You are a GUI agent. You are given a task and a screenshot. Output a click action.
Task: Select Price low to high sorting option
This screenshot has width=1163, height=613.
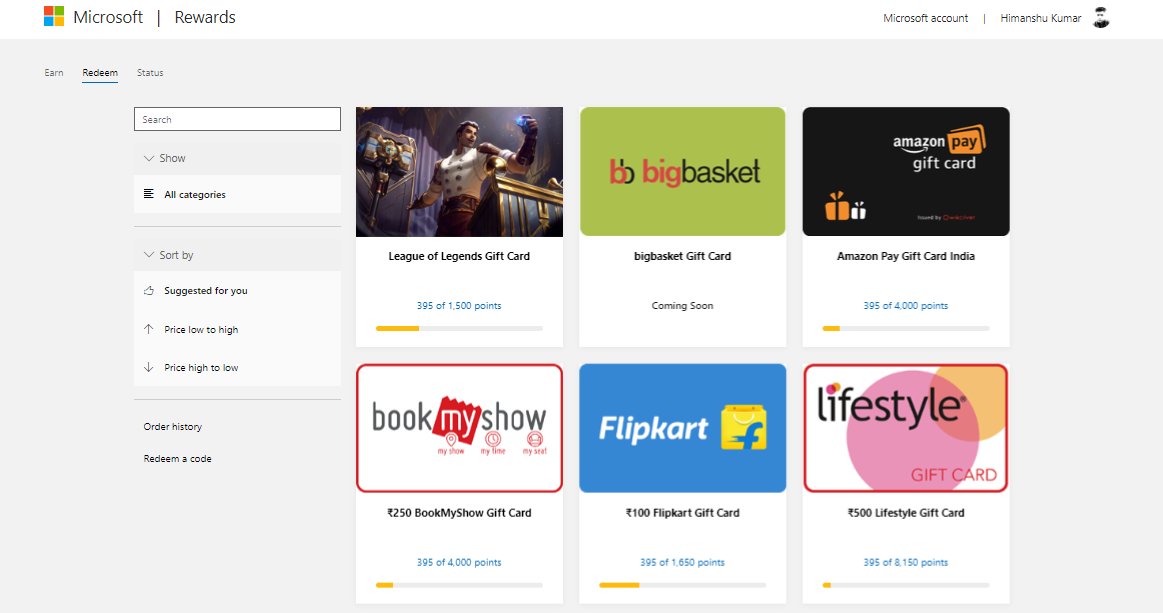(x=201, y=329)
